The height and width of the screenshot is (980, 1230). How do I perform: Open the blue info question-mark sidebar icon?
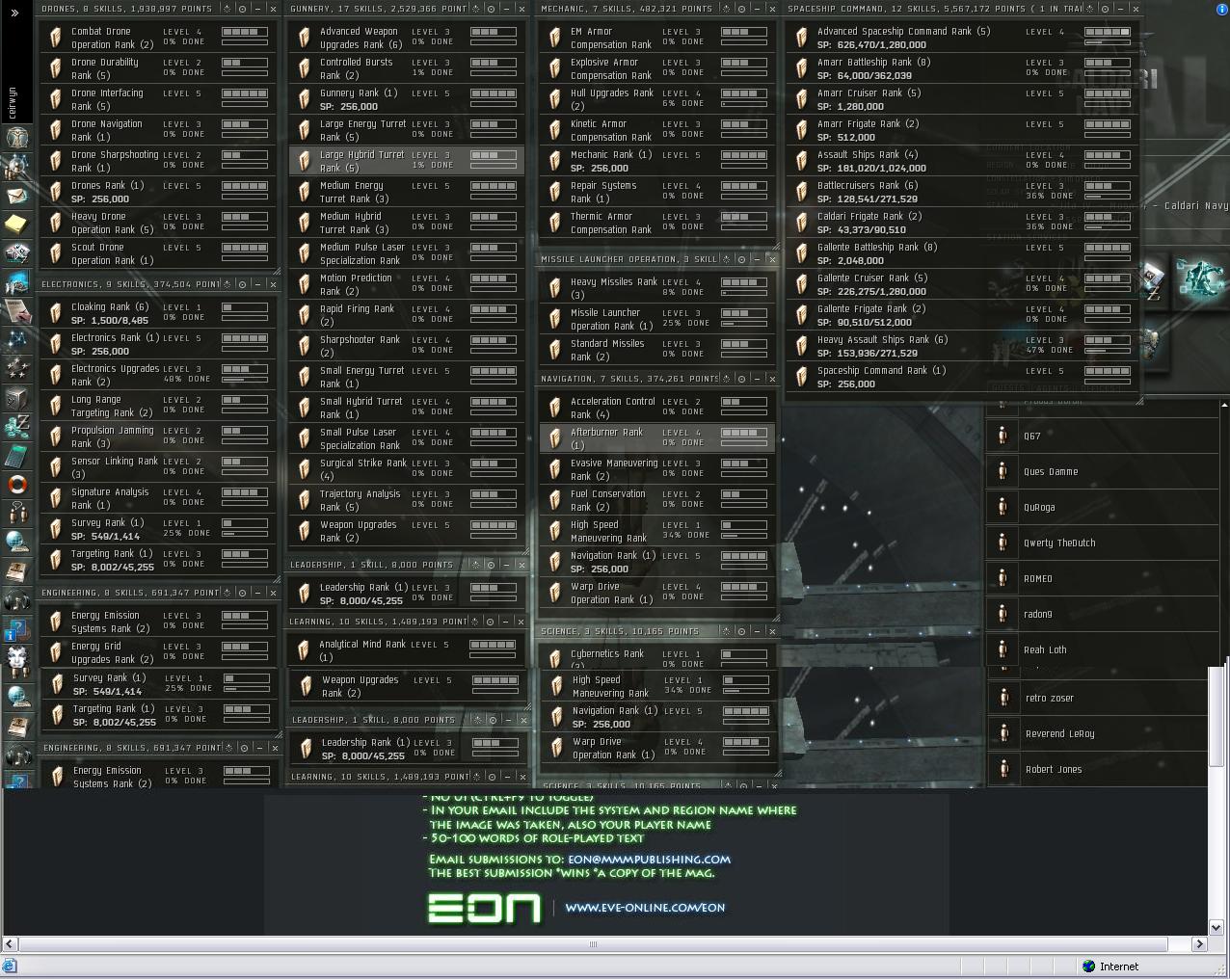pos(16,631)
